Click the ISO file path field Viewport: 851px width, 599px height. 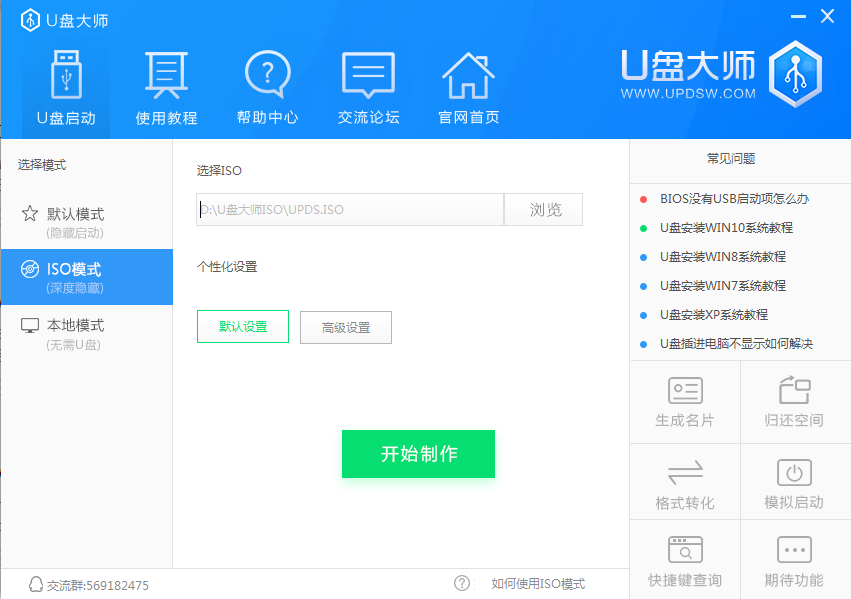pos(350,210)
